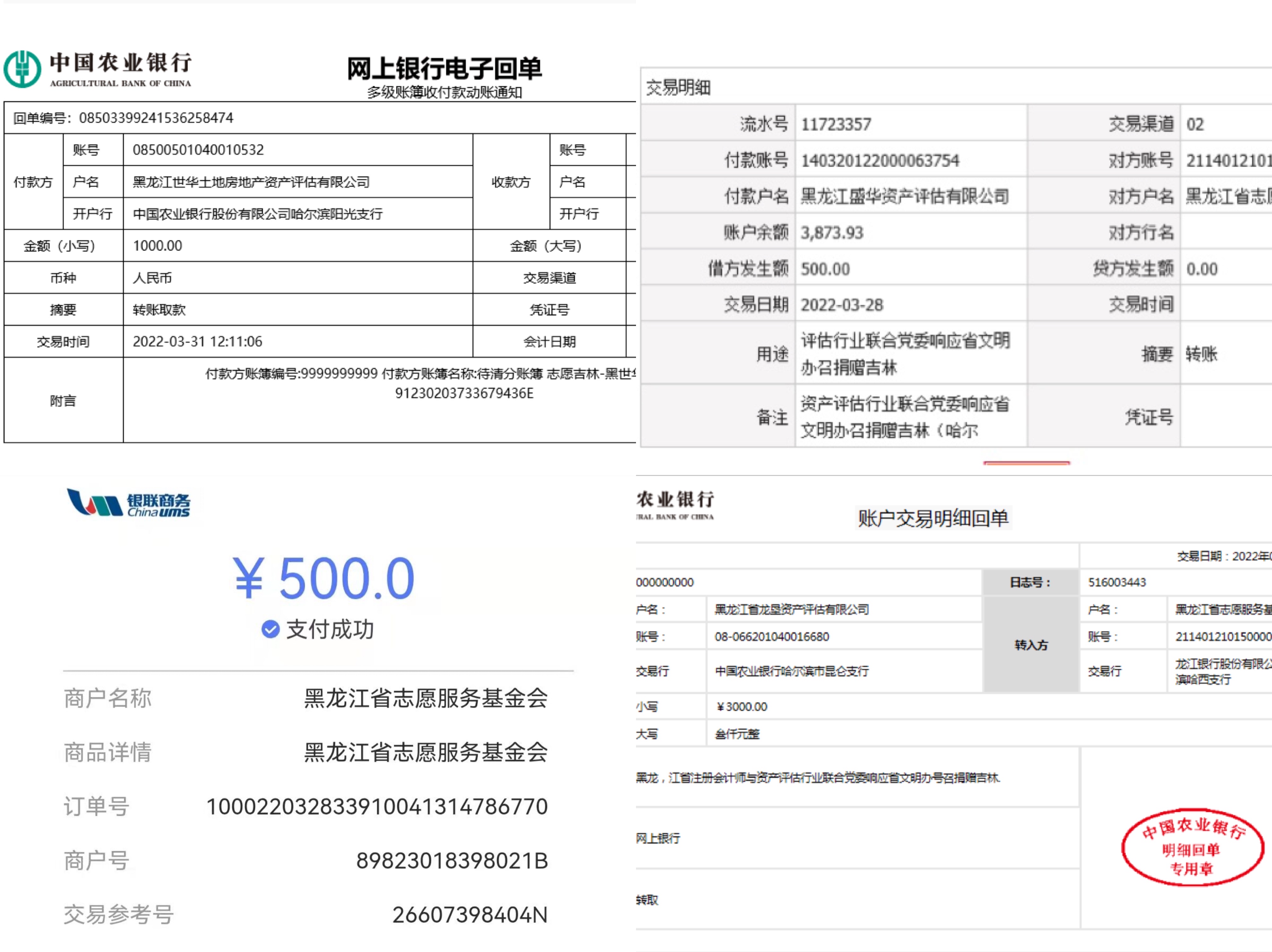Click the Agricultural Bank of China logo
Screen dimensions: 1272x952
click(98, 69)
